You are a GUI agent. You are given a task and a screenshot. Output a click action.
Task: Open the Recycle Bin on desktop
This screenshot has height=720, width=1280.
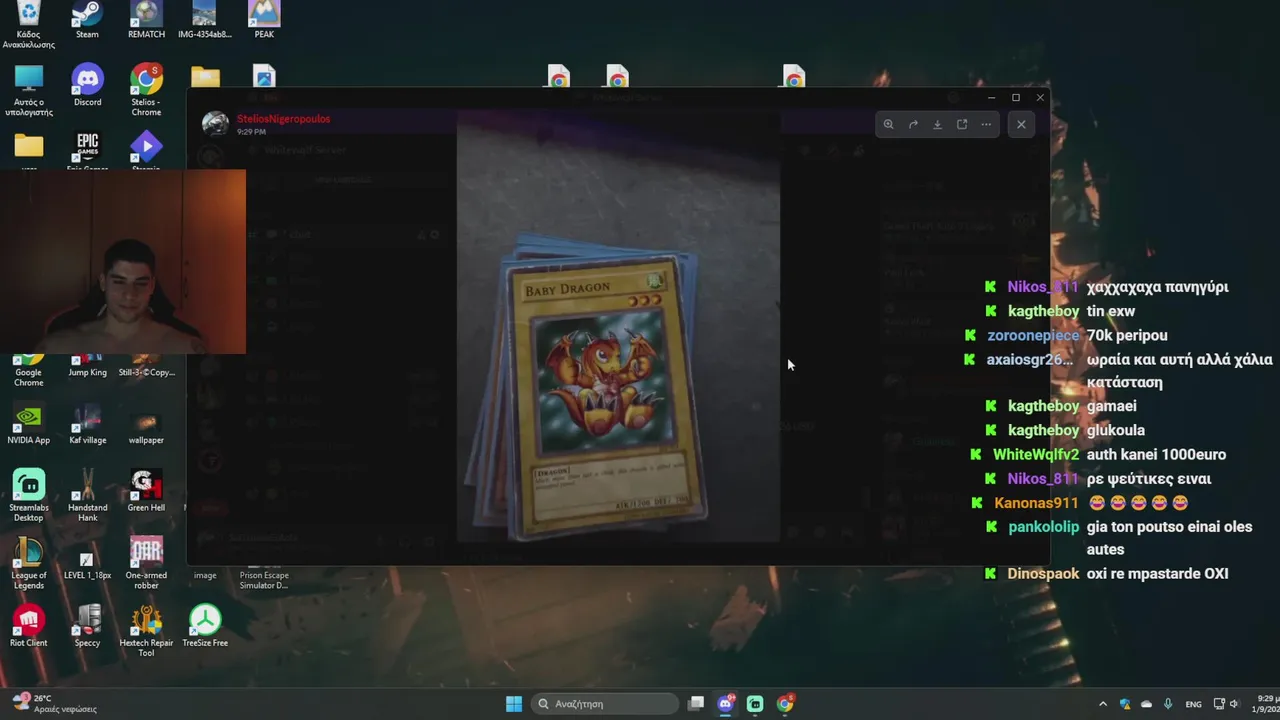29,24
